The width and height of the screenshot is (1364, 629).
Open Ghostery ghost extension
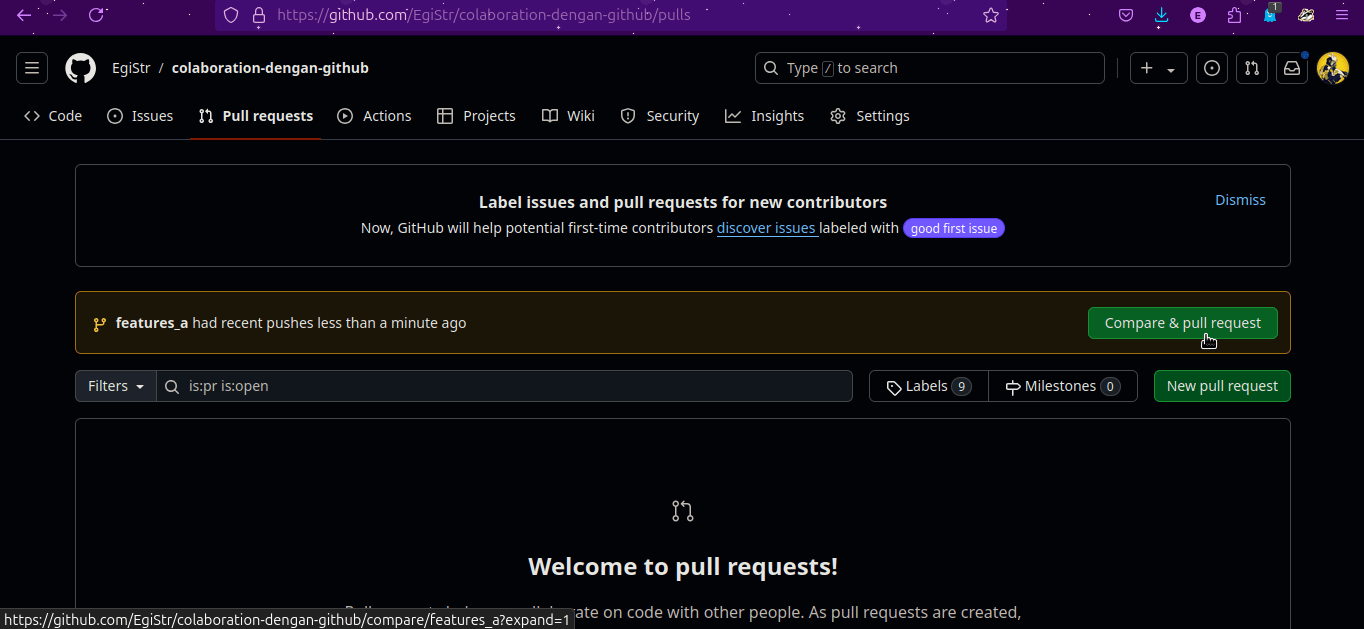pos(1270,14)
